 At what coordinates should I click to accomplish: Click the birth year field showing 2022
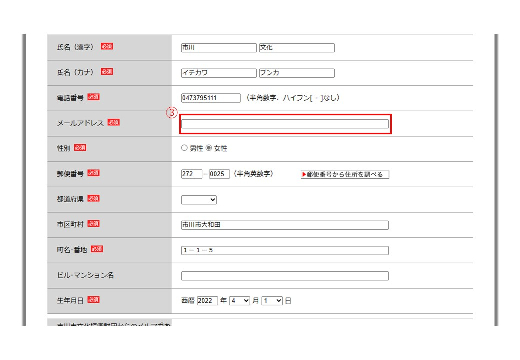tap(207, 301)
